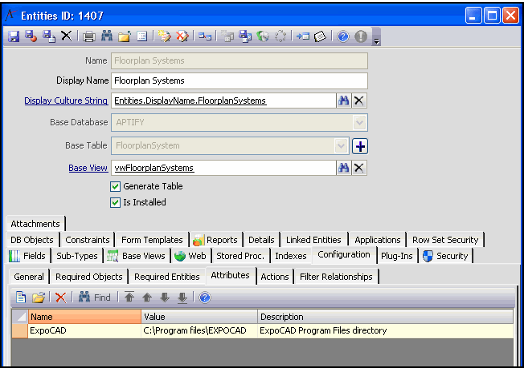This screenshot has width=528, height=376.
Task: Open the Stored Proc. tab
Action: (240, 256)
